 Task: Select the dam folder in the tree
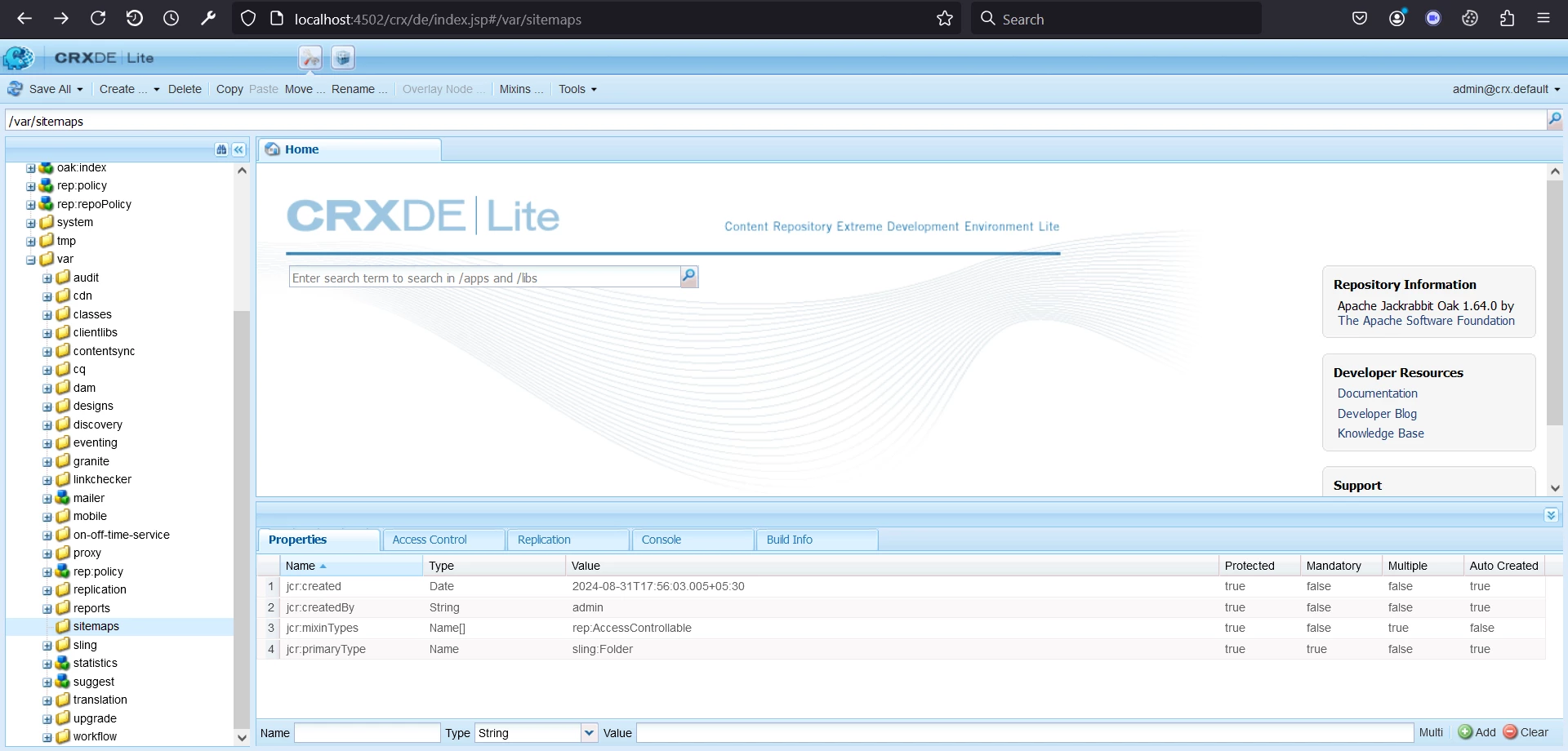point(84,388)
